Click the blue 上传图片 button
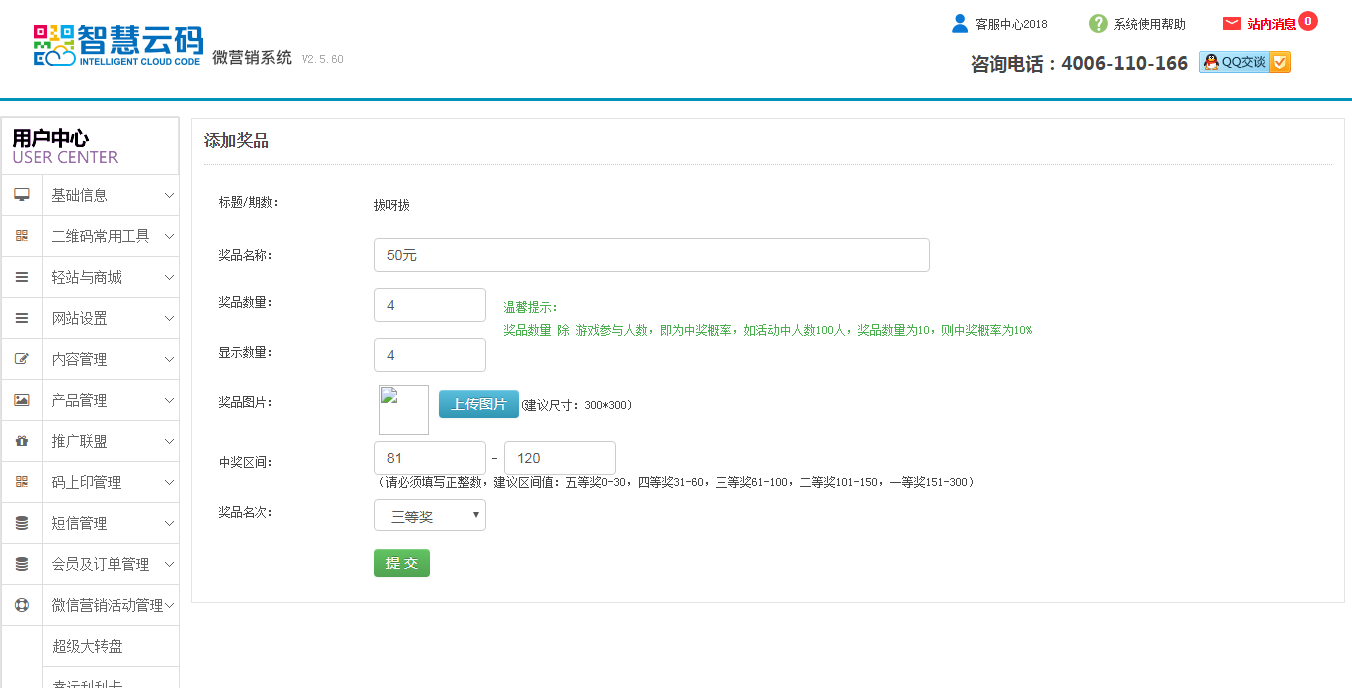The image size is (1352, 688). 478,404
